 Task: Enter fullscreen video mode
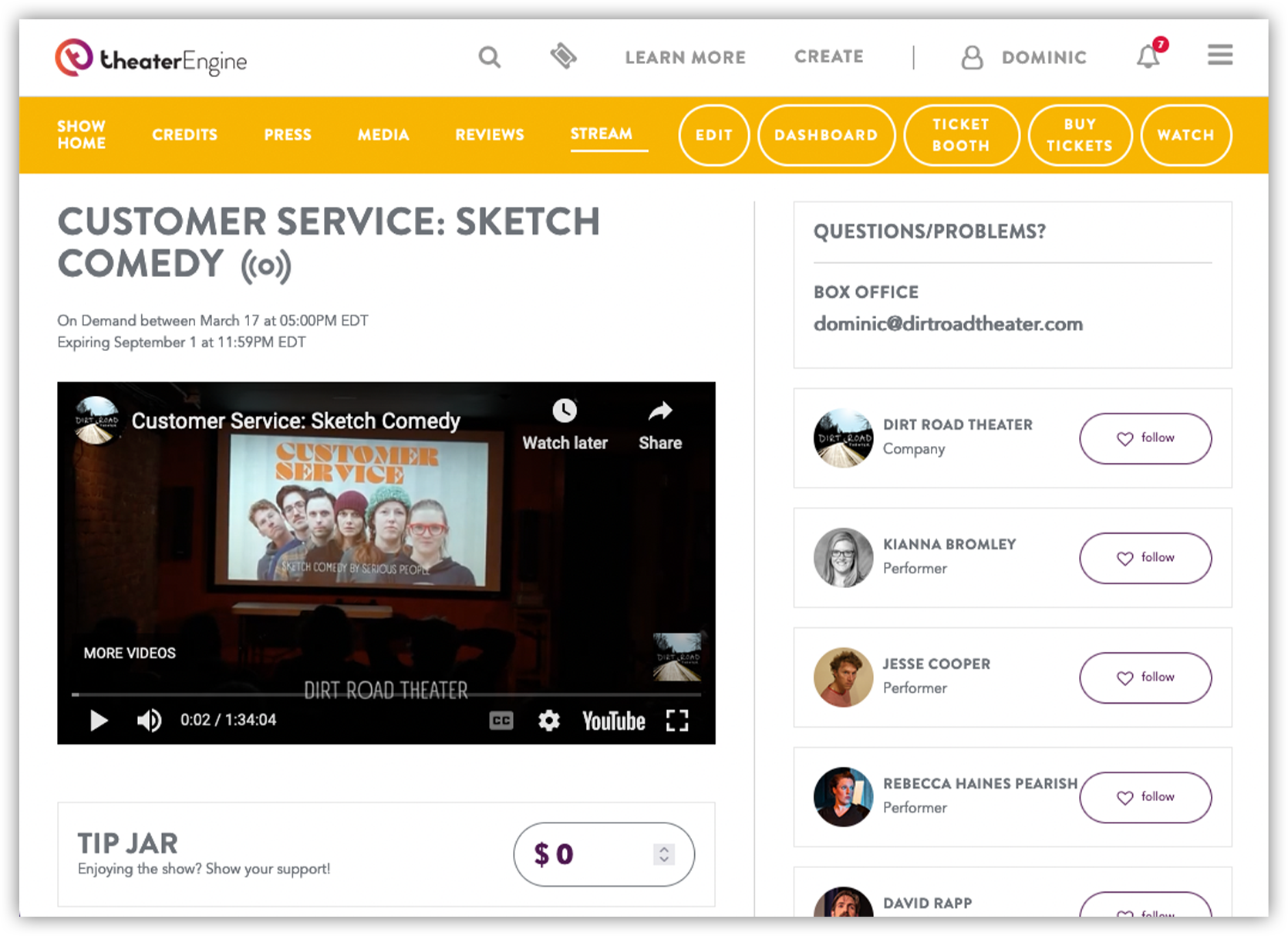tap(677, 721)
